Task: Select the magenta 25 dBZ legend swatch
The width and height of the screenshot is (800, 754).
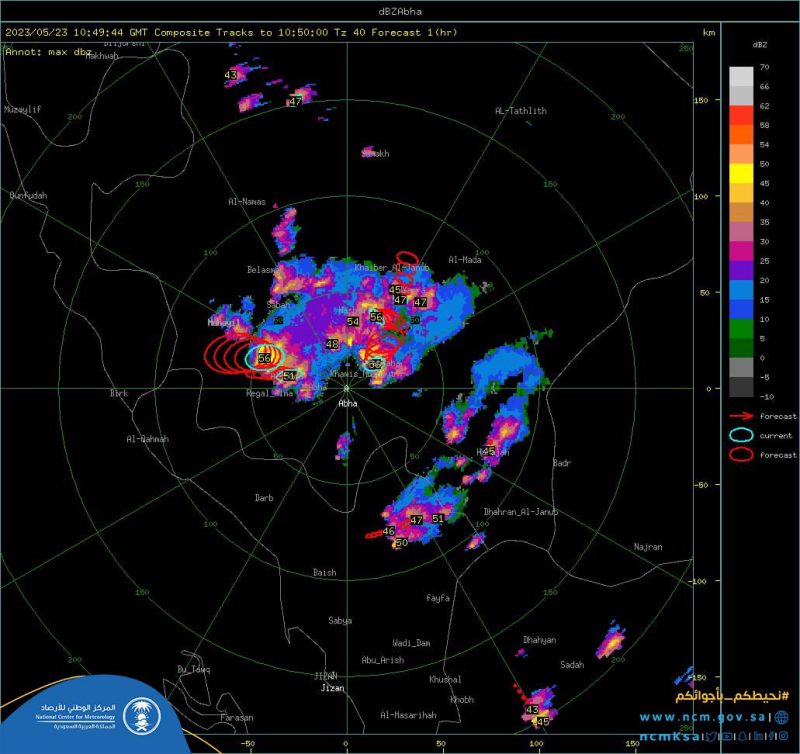Action: 741,250
